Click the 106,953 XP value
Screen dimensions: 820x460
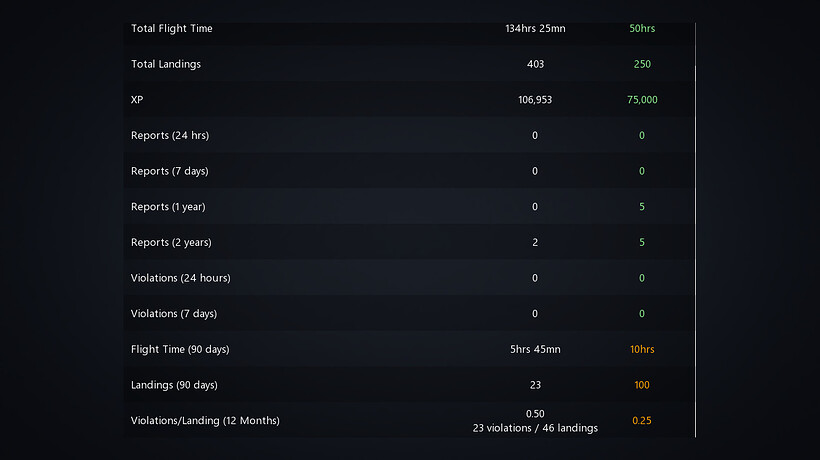pyautogui.click(x=535, y=100)
